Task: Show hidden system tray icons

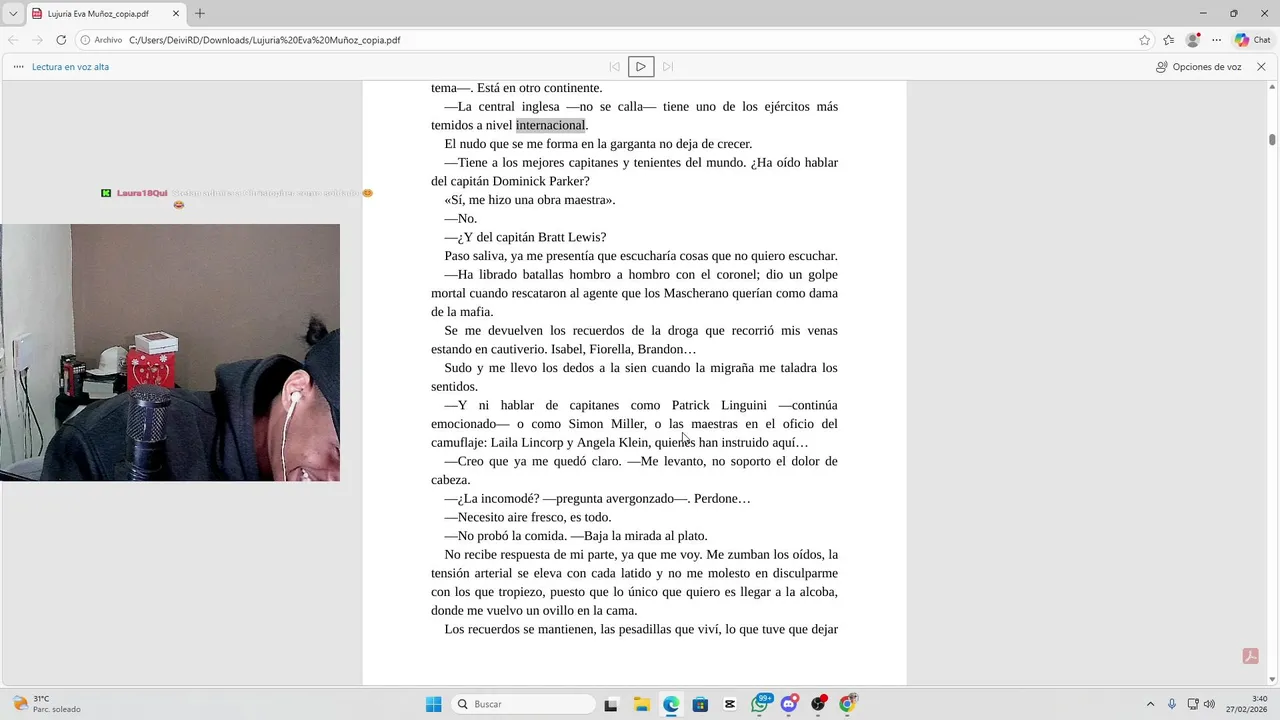Action: (x=1150, y=704)
